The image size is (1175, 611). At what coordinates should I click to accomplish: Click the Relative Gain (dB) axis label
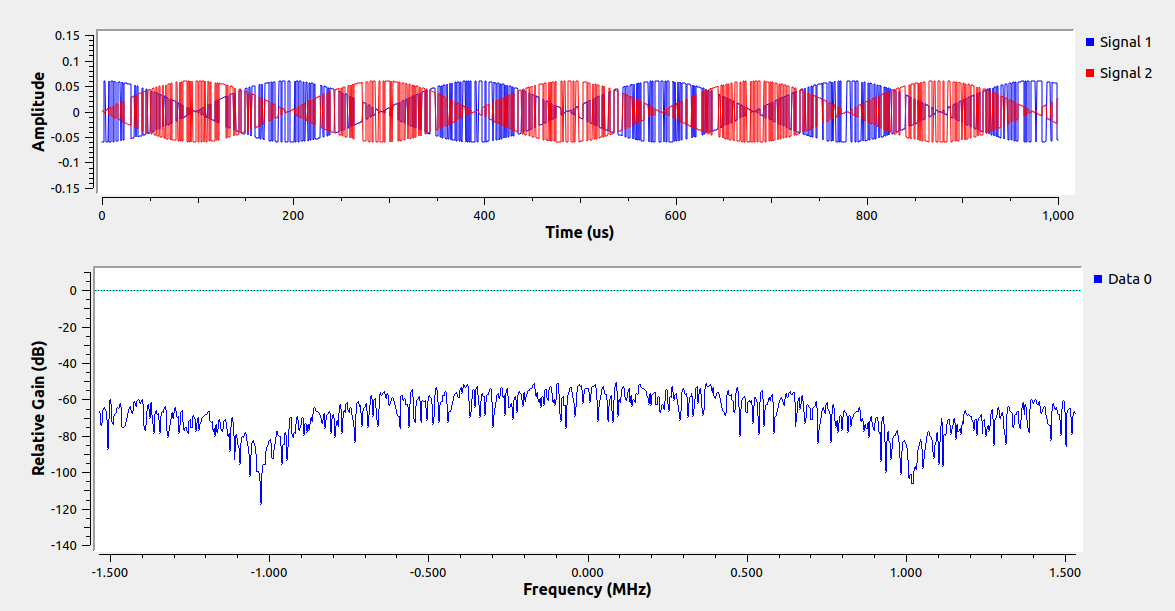click(x=38, y=408)
